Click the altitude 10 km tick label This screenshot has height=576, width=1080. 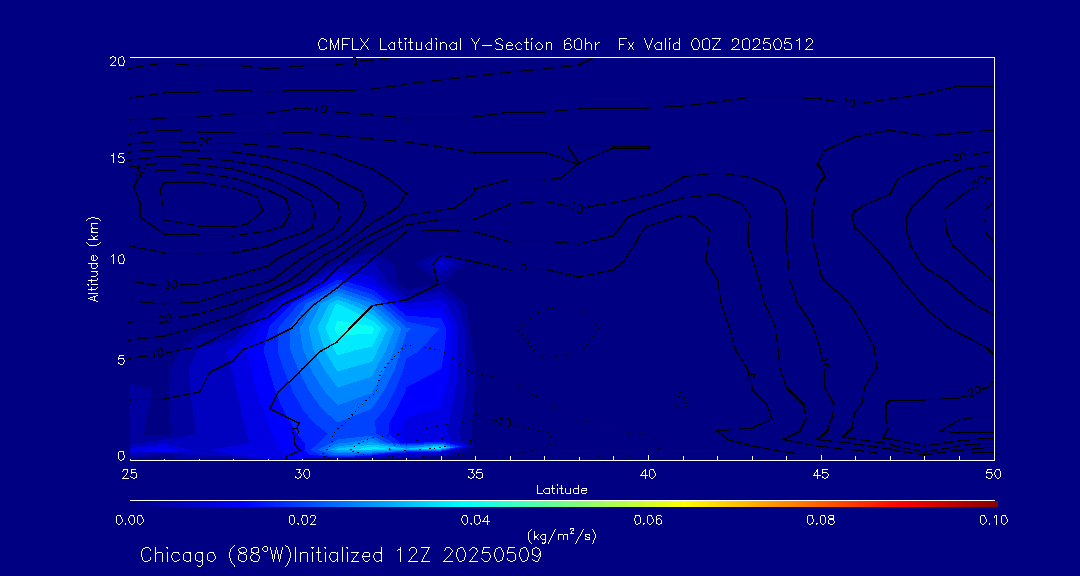(115, 259)
